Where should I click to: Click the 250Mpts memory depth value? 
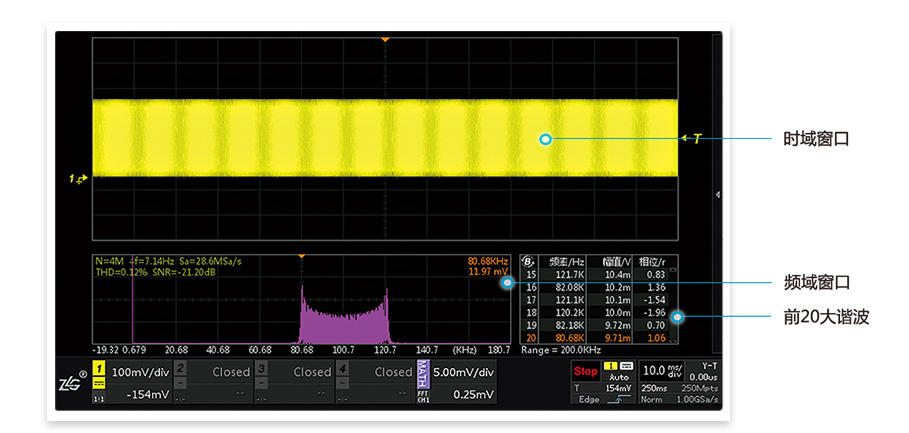coord(700,388)
